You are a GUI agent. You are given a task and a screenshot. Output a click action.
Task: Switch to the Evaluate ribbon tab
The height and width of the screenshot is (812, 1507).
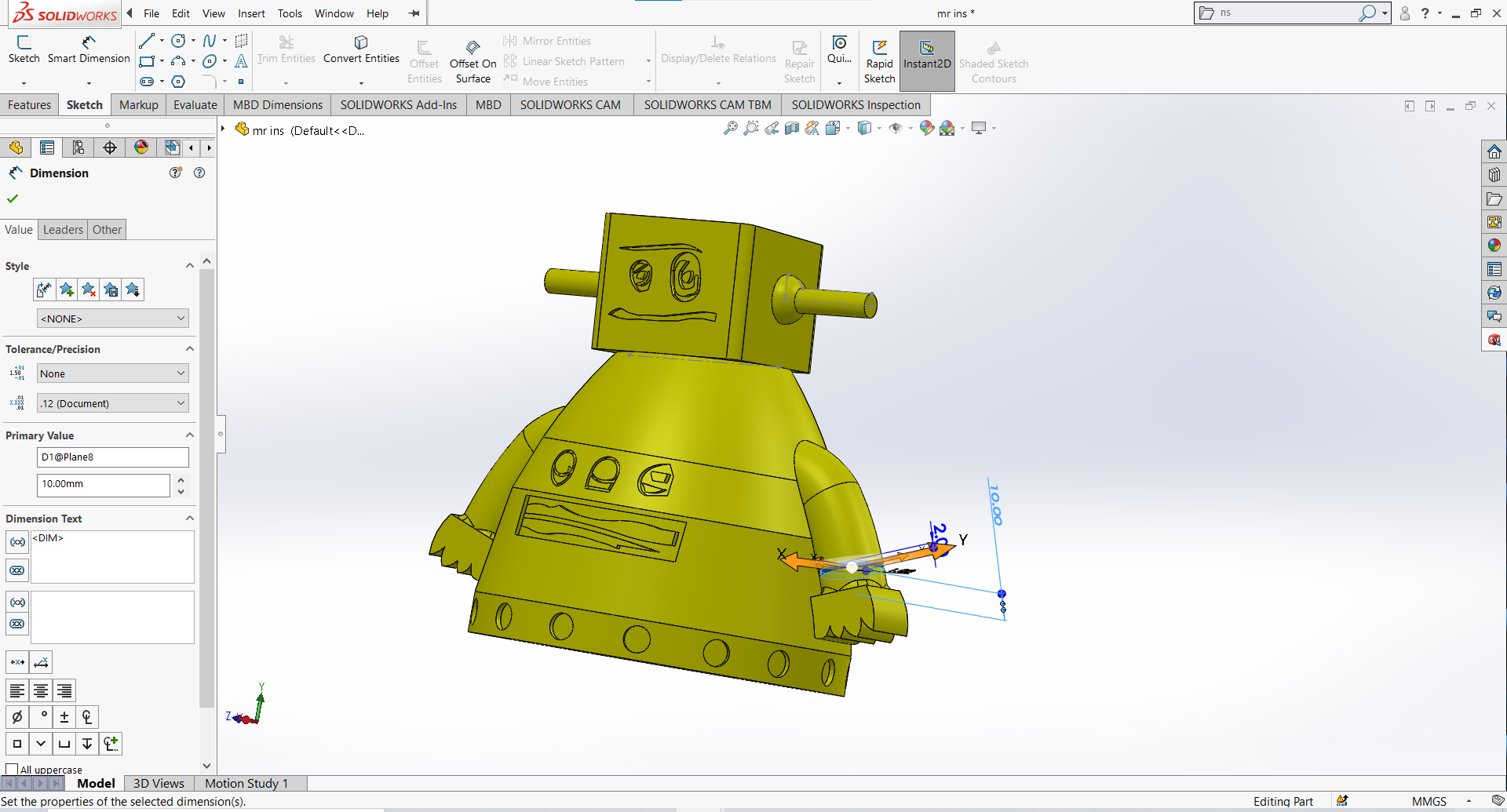(195, 104)
